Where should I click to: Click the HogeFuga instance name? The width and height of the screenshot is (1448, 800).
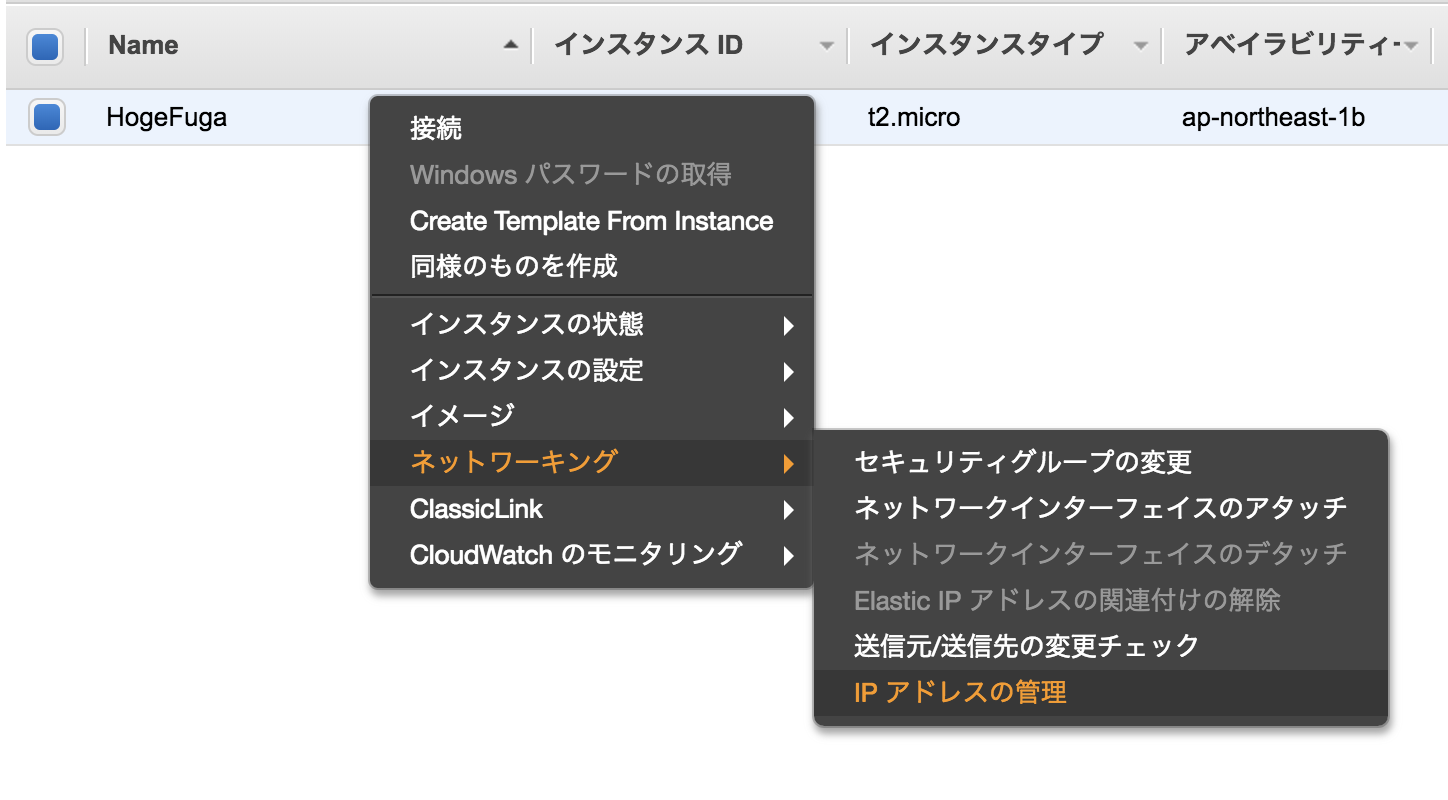(x=166, y=117)
